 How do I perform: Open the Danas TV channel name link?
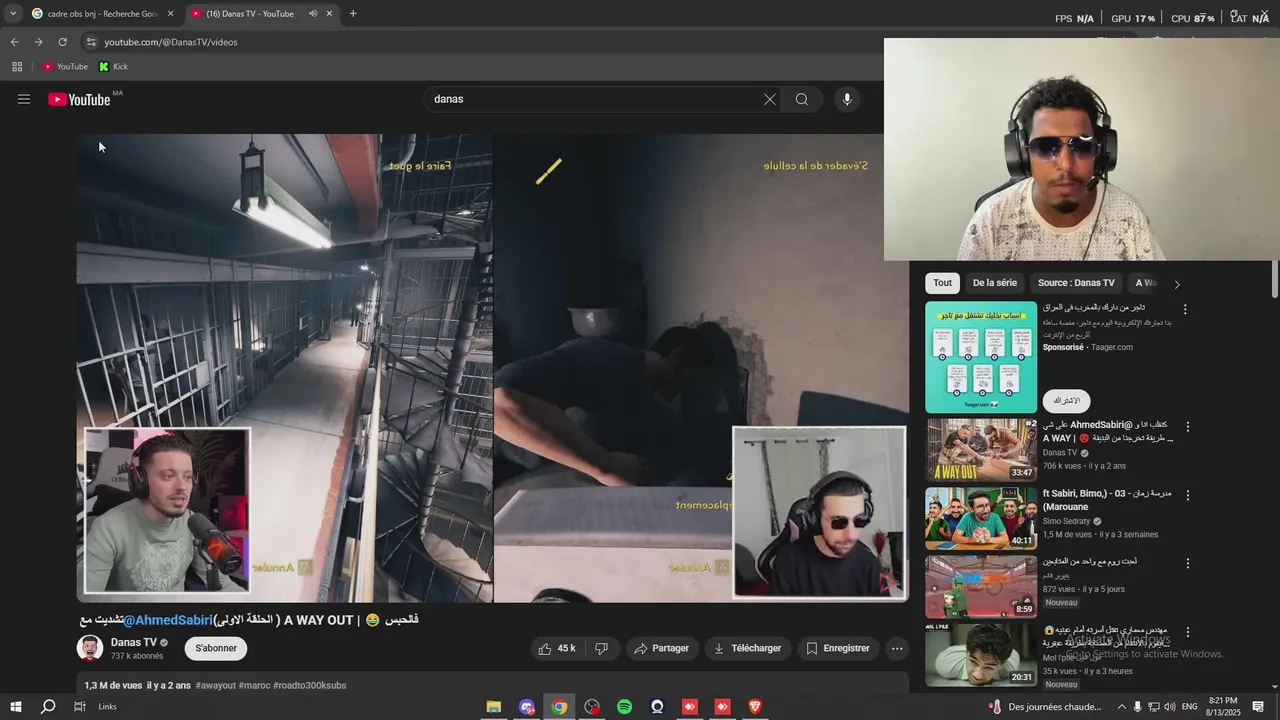pos(134,642)
